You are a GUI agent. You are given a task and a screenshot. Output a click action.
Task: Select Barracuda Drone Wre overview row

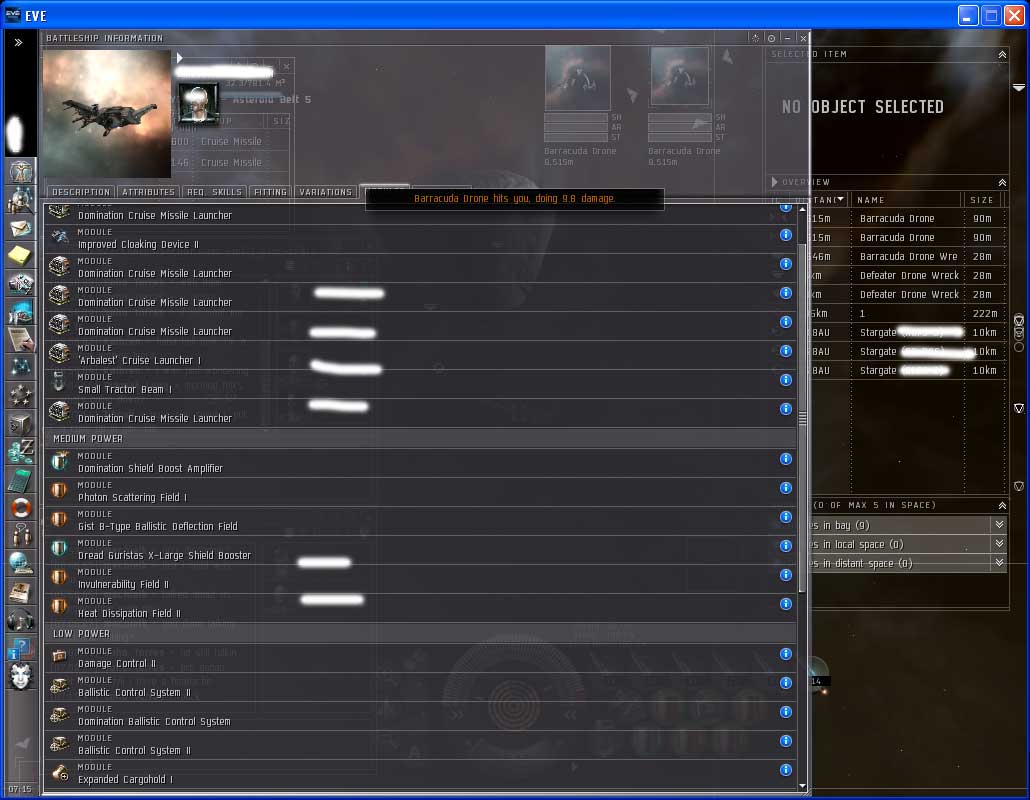coord(907,256)
